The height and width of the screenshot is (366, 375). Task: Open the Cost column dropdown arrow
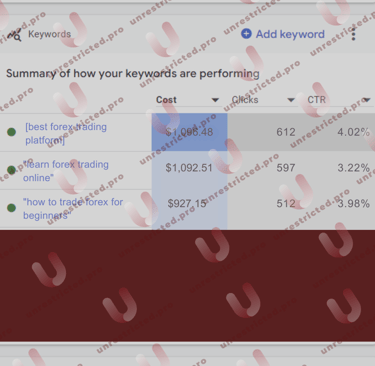click(x=215, y=100)
